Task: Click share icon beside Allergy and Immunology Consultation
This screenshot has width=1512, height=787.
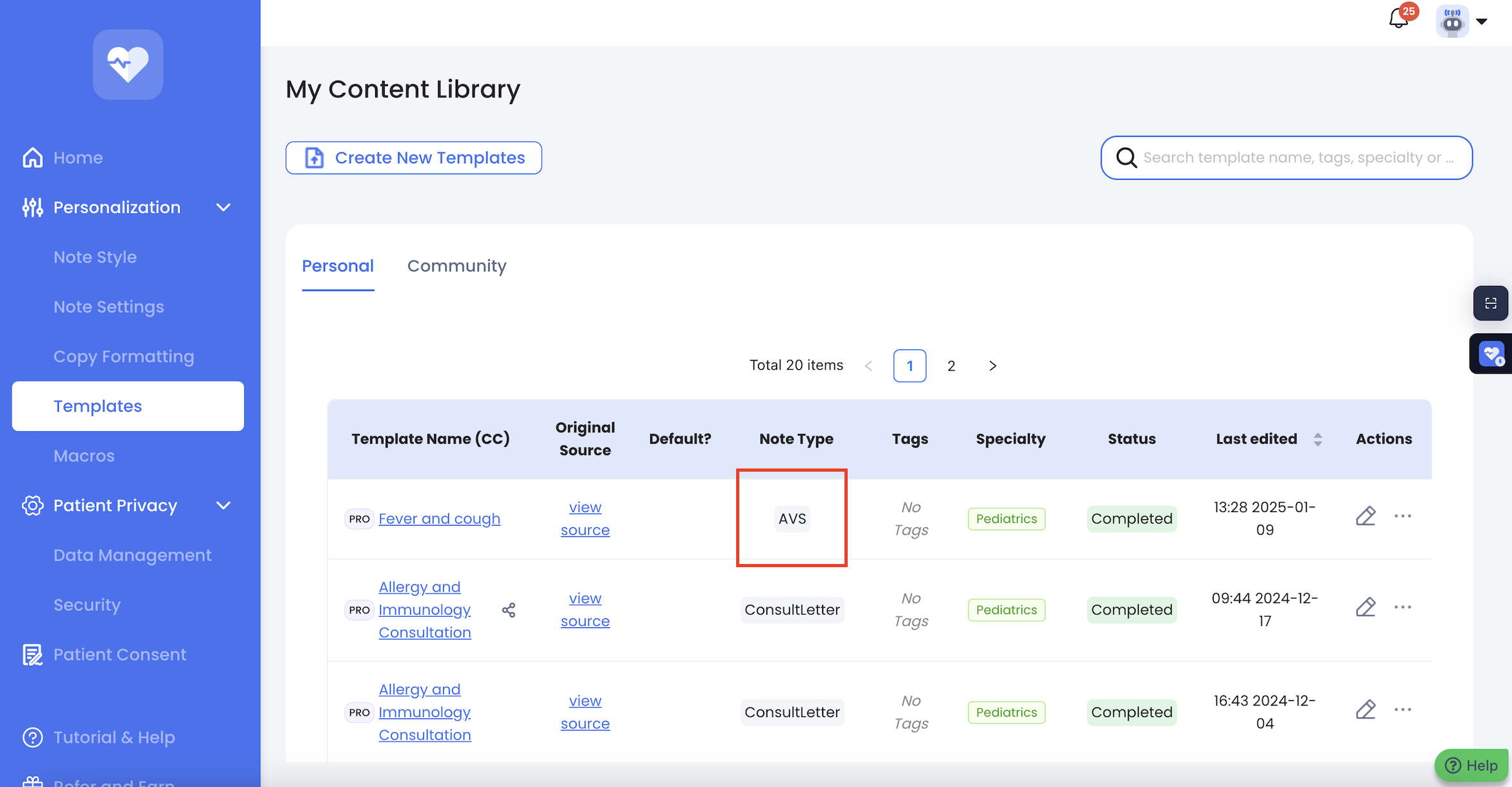Action: [508, 610]
